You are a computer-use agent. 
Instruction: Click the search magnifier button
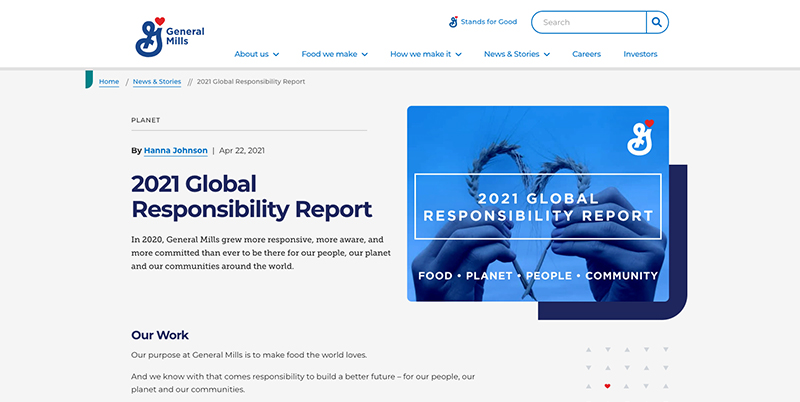tap(657, 22)
